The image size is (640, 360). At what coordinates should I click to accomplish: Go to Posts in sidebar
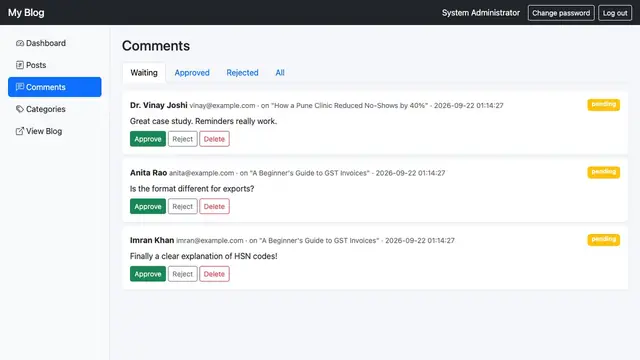tap(55, 65)
